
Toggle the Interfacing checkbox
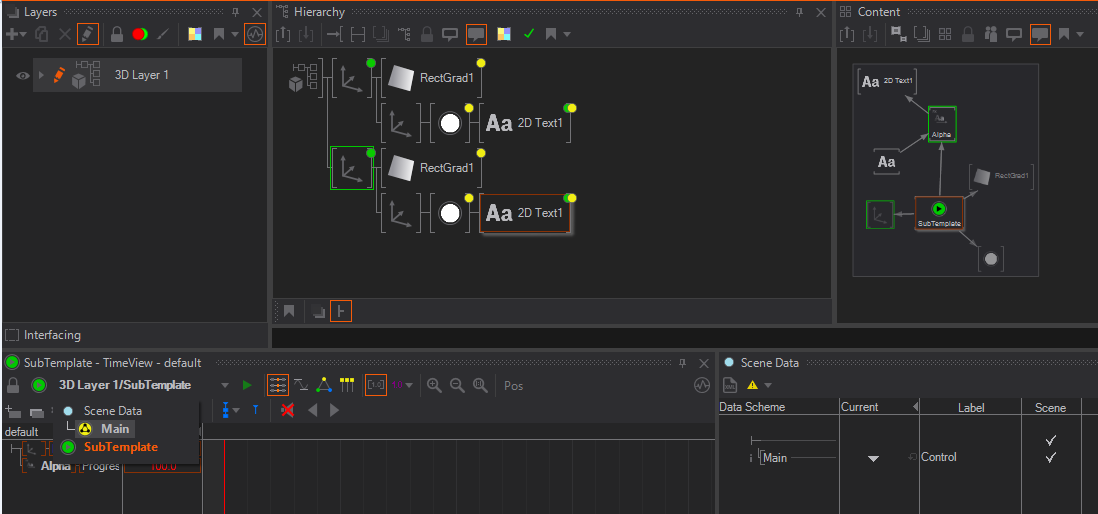tap(12, 335)
